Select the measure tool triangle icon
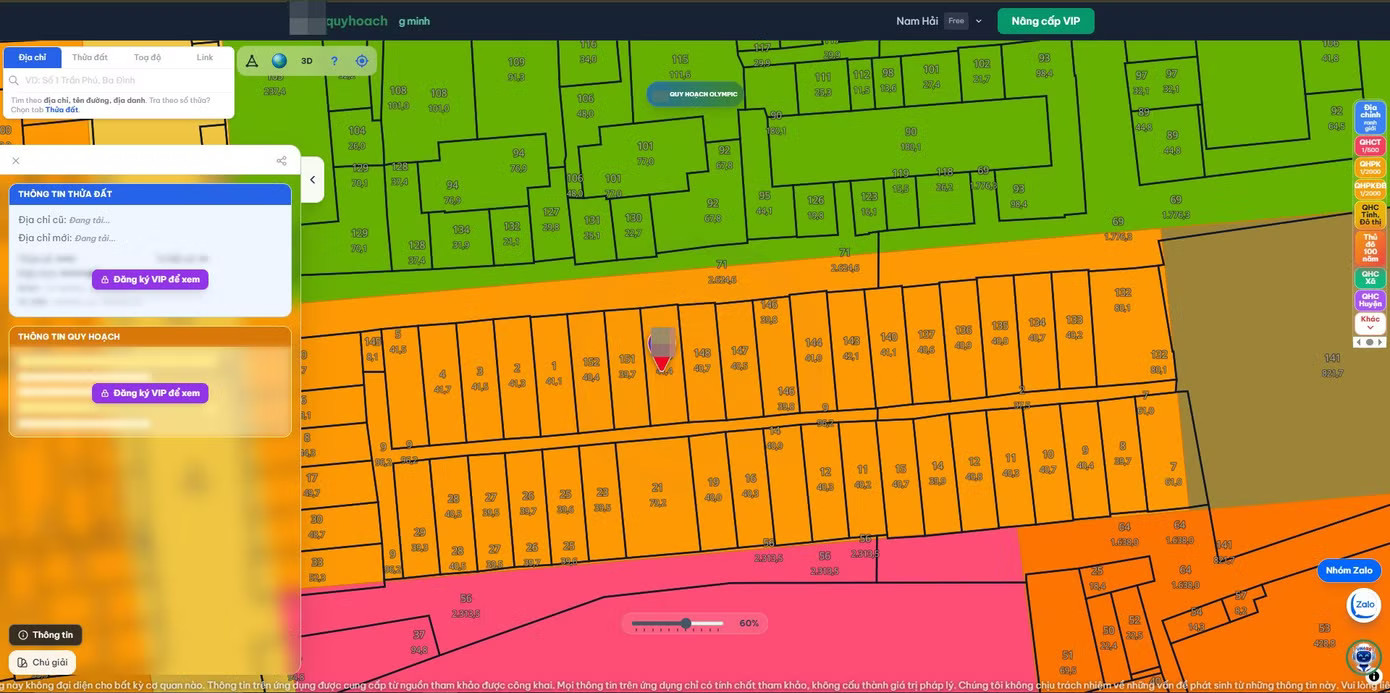Viewport: 1390px width, 693px height. pos(252,61)
